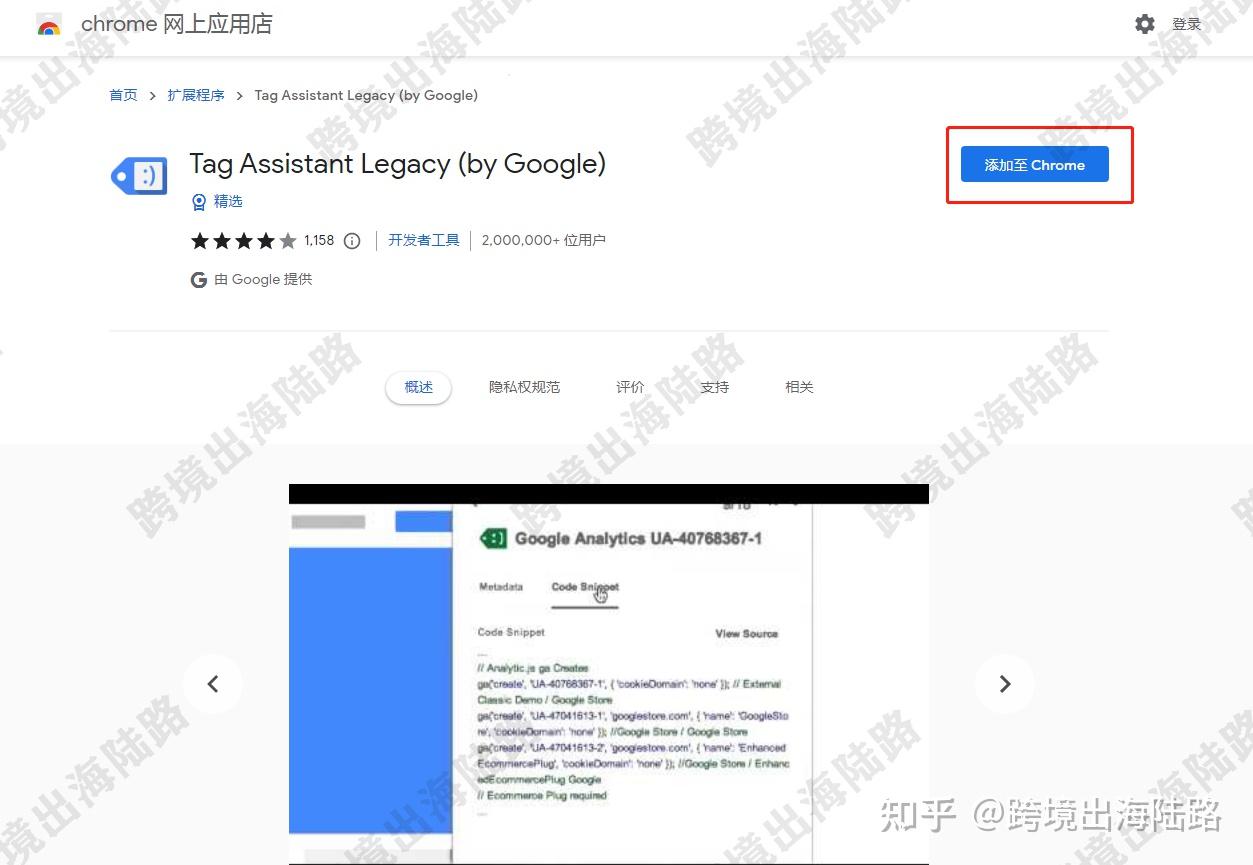Click the Chrome Web Store rainbow logo
Screen dimensions: 1253x865
click(49, 26)
